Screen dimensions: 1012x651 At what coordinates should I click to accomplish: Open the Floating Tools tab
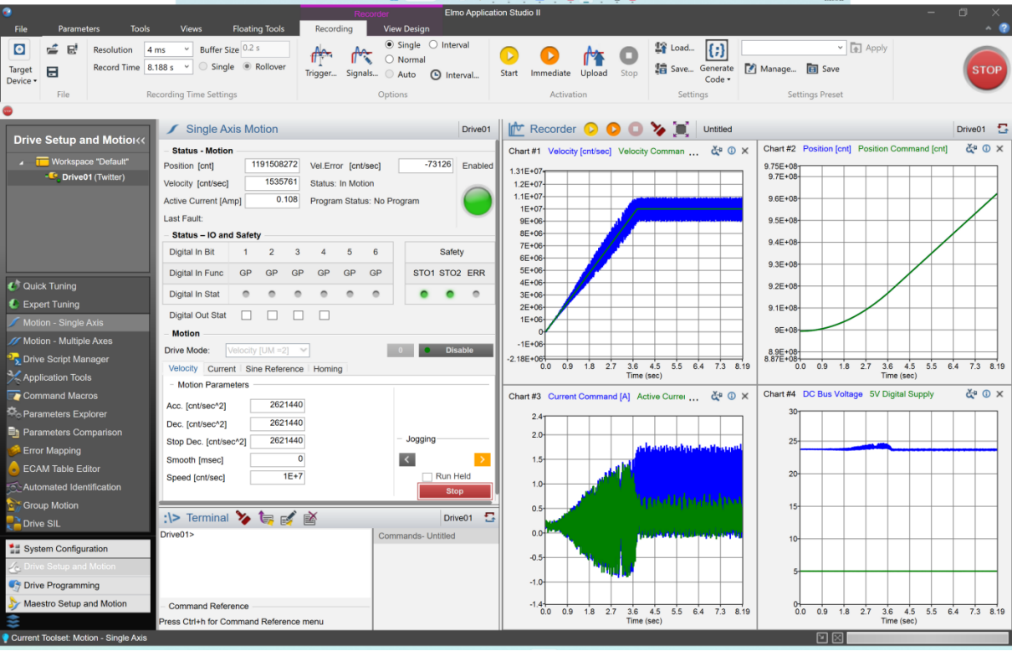(258, 28)
